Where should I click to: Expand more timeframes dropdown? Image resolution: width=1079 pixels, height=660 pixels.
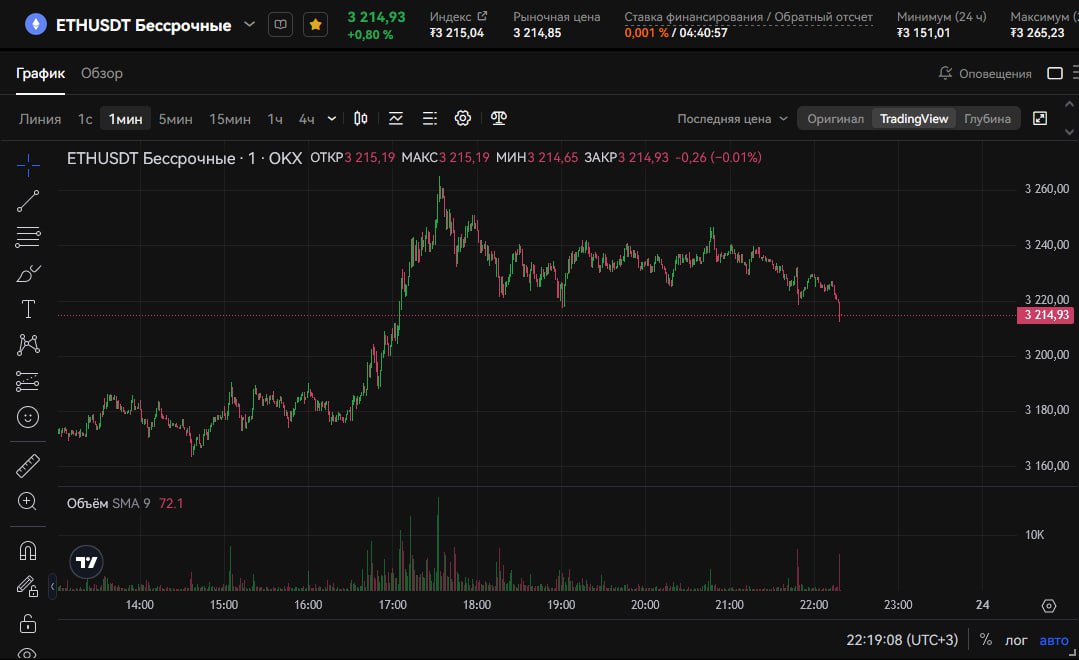(x=332, y=119)
